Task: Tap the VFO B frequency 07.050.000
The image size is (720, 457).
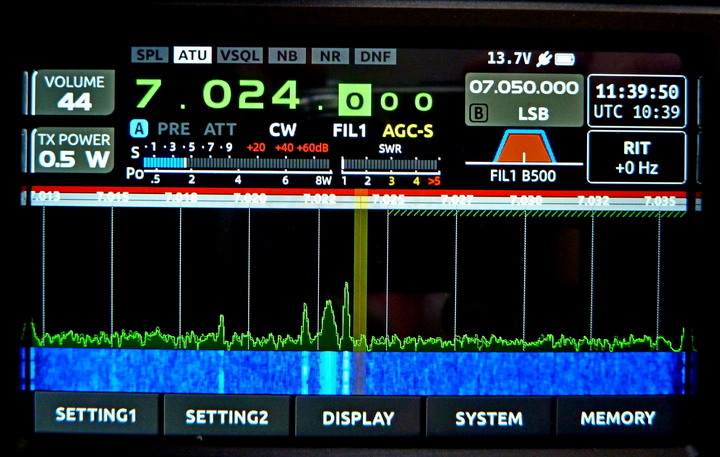Action: coord(524,87)
